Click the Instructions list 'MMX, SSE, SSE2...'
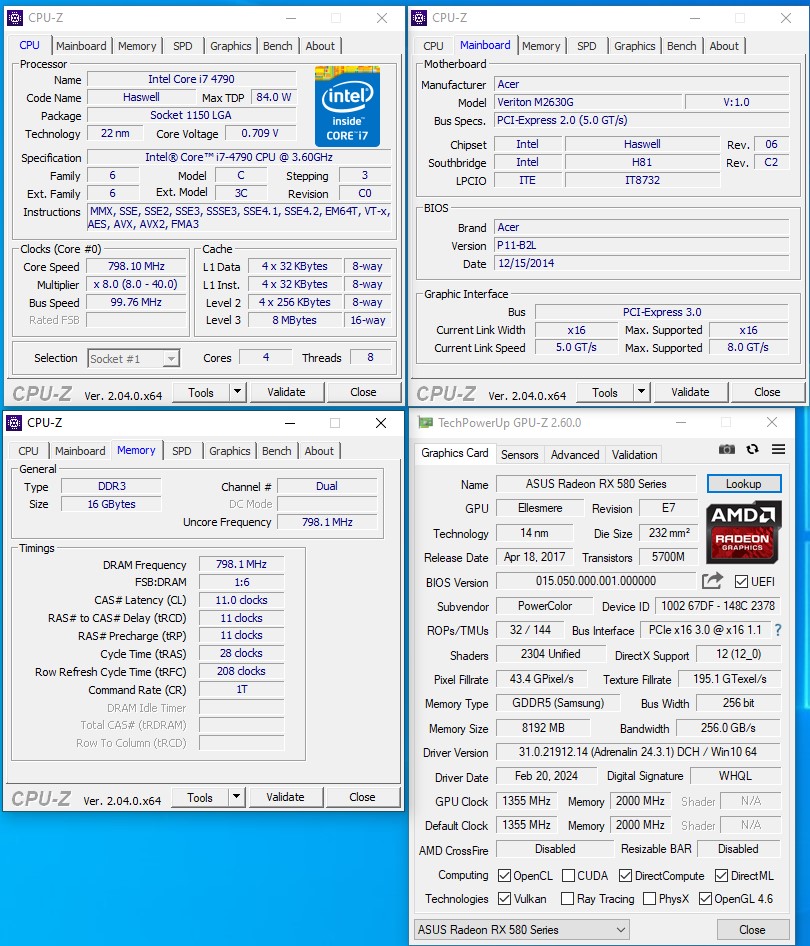This screenshot has height=946, width=810. click(x=239, y=218)
